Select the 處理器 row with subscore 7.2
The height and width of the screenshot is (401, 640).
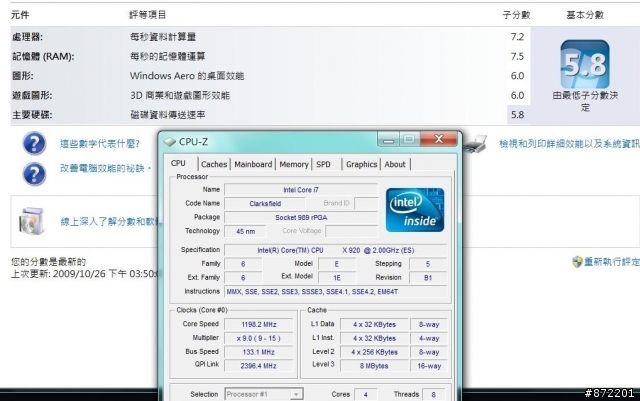click(270, 37)
